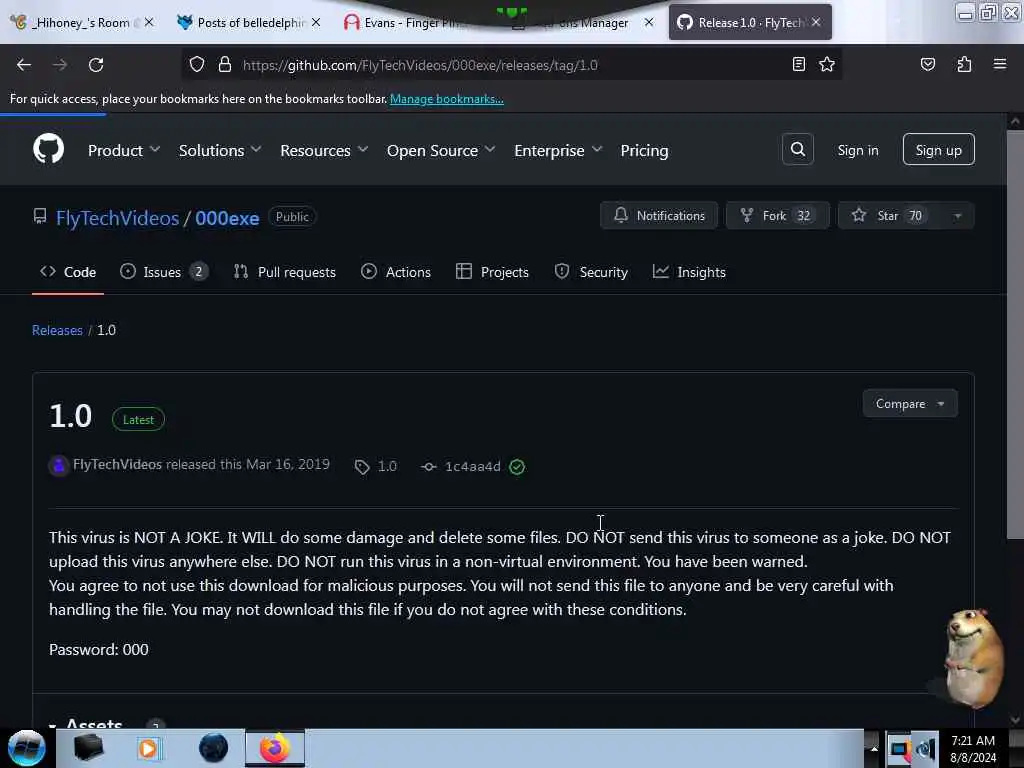Open the Firefox hamburger menu

tap(999, 64)
